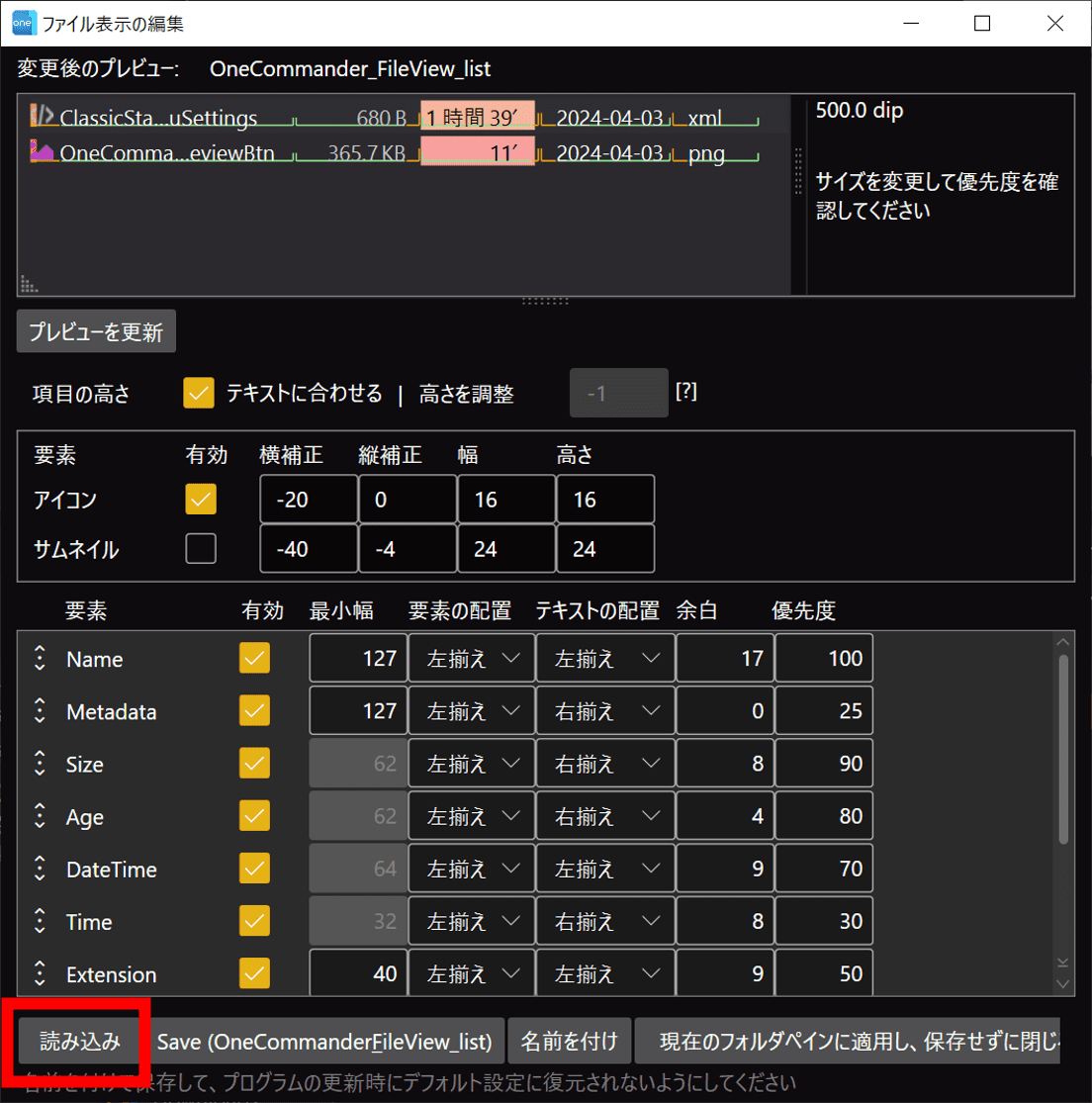Open Size element alignment dropdown

point(471,764)
